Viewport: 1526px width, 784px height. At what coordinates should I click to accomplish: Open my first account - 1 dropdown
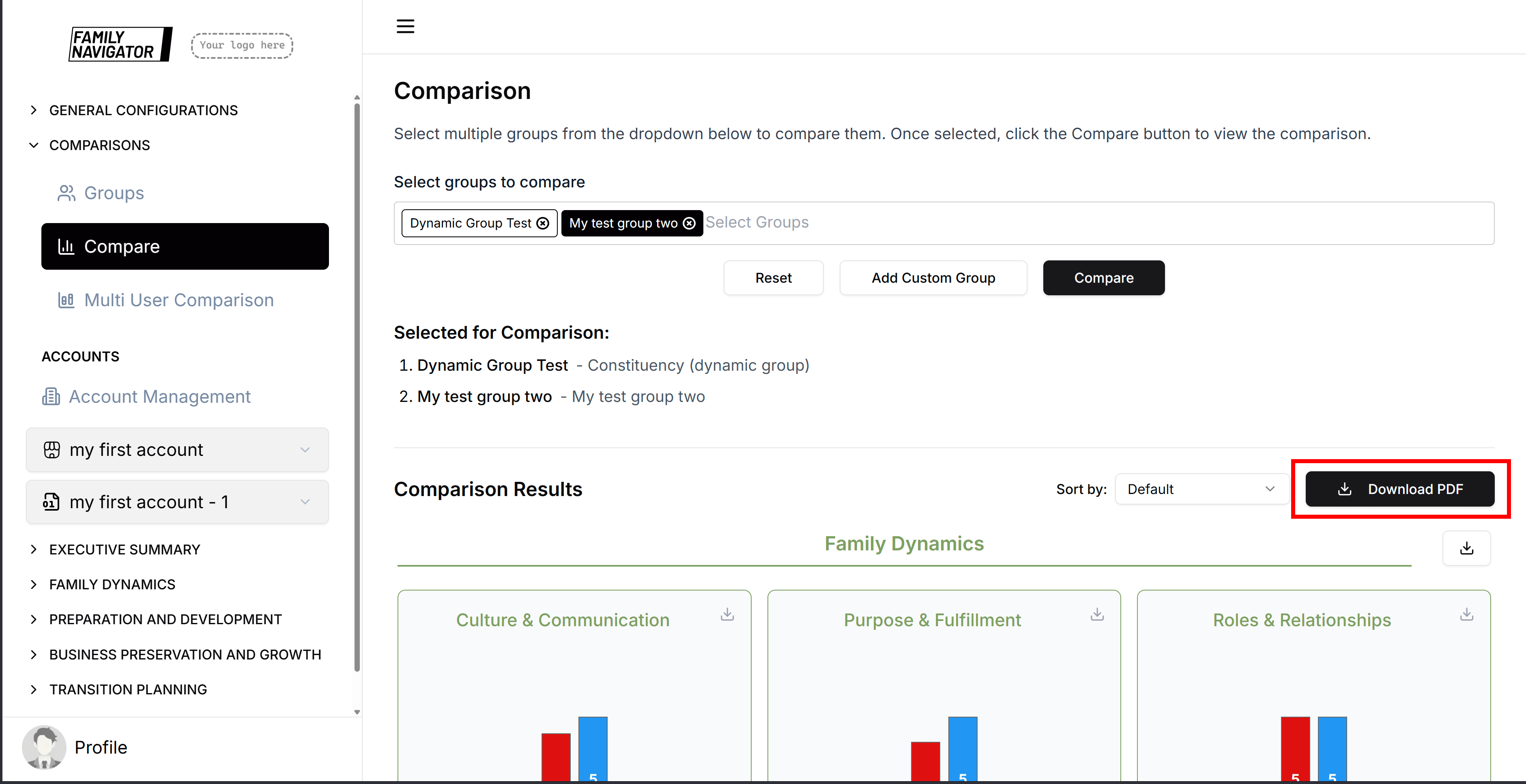(177, 502)
